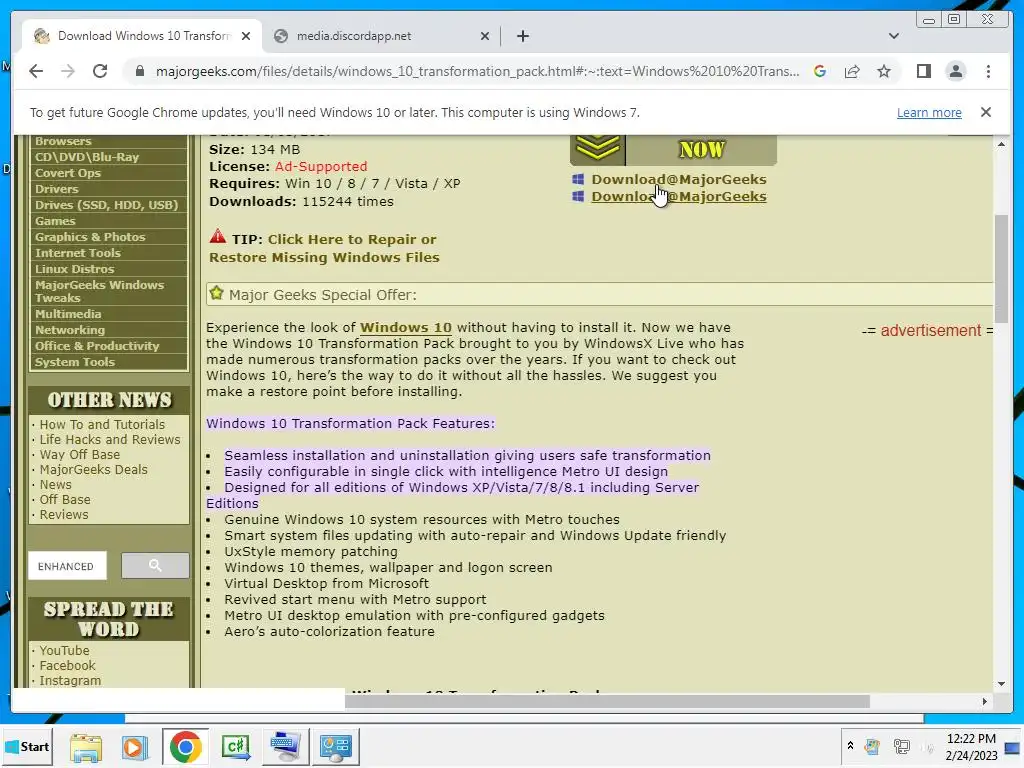Open the Games category
Image resolution: width=1024 pixels, height=768 pixels.
click(56, 221)
